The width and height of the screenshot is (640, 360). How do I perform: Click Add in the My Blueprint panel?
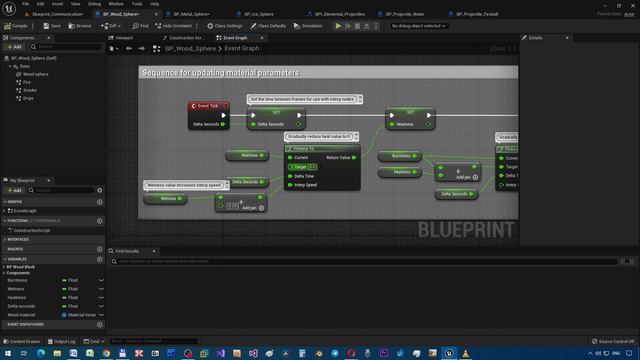(x=14, y=190)
